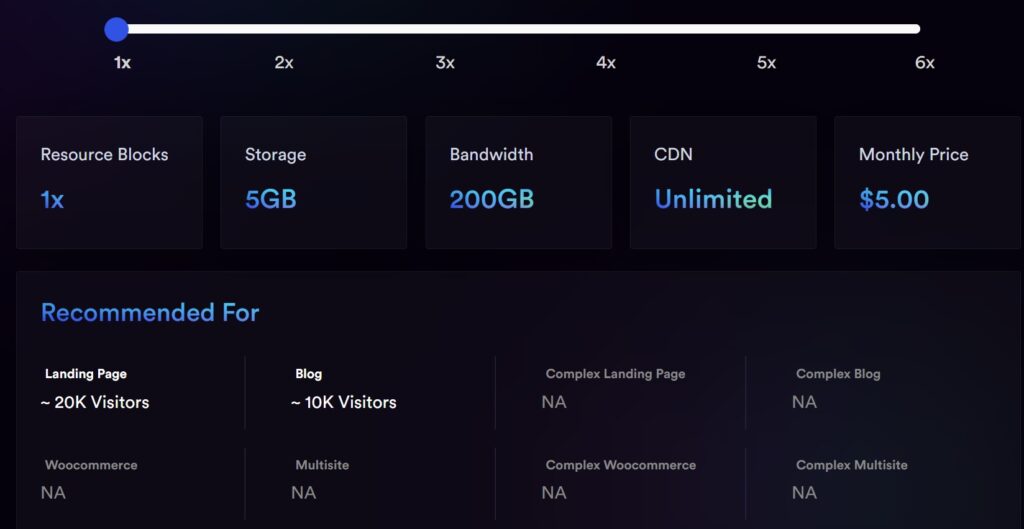Click the $5.00 price value
1024x529 pixels.
click(894, 199)
